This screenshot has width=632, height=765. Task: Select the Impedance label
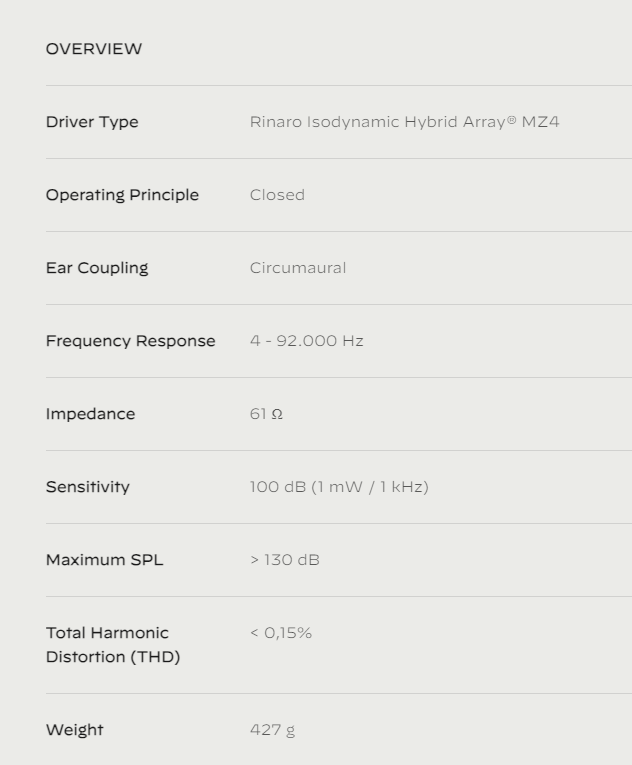(x=91, y=414)
